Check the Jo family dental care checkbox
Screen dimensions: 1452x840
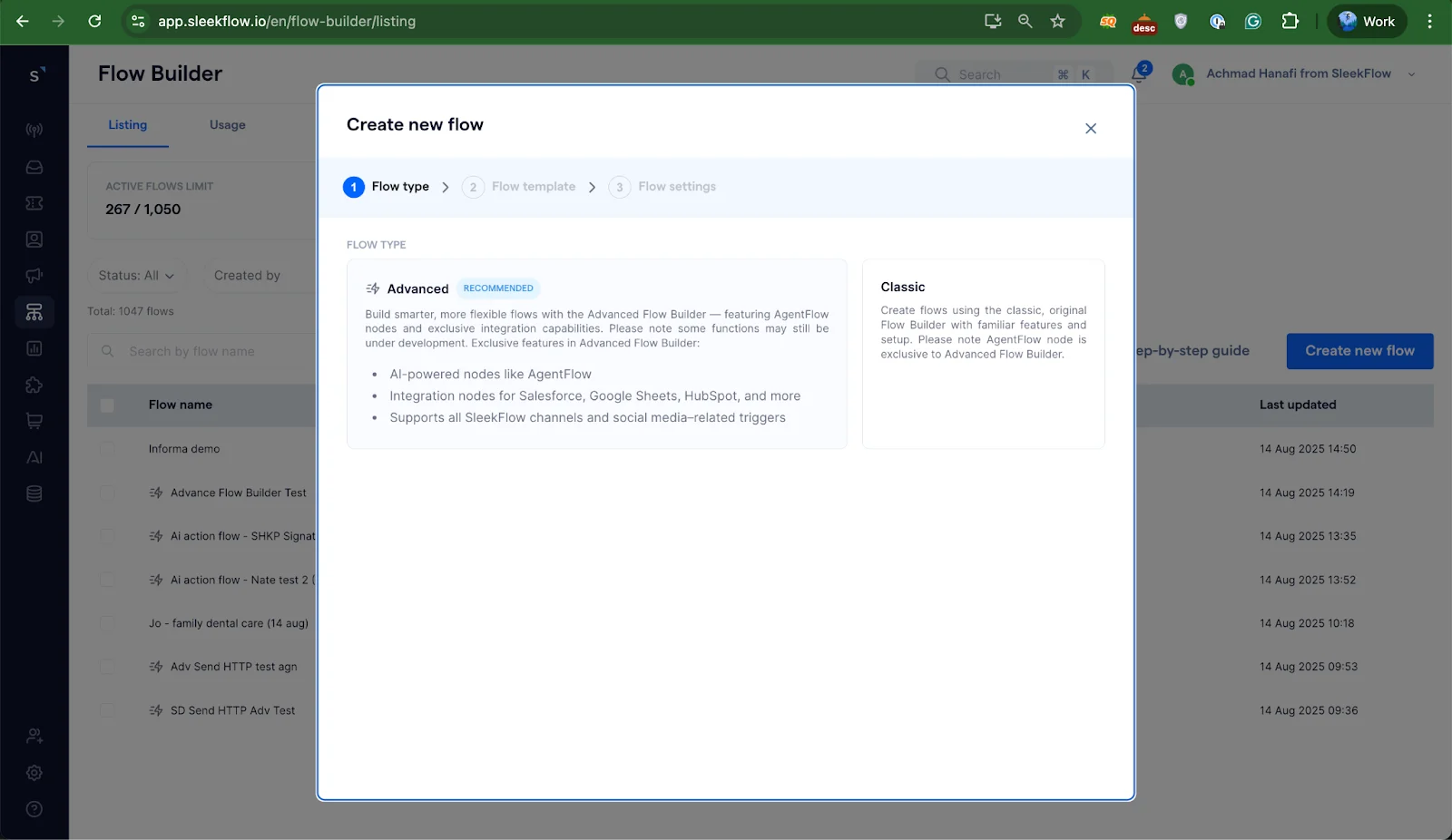pyautogui.click(x=107, y=623)
